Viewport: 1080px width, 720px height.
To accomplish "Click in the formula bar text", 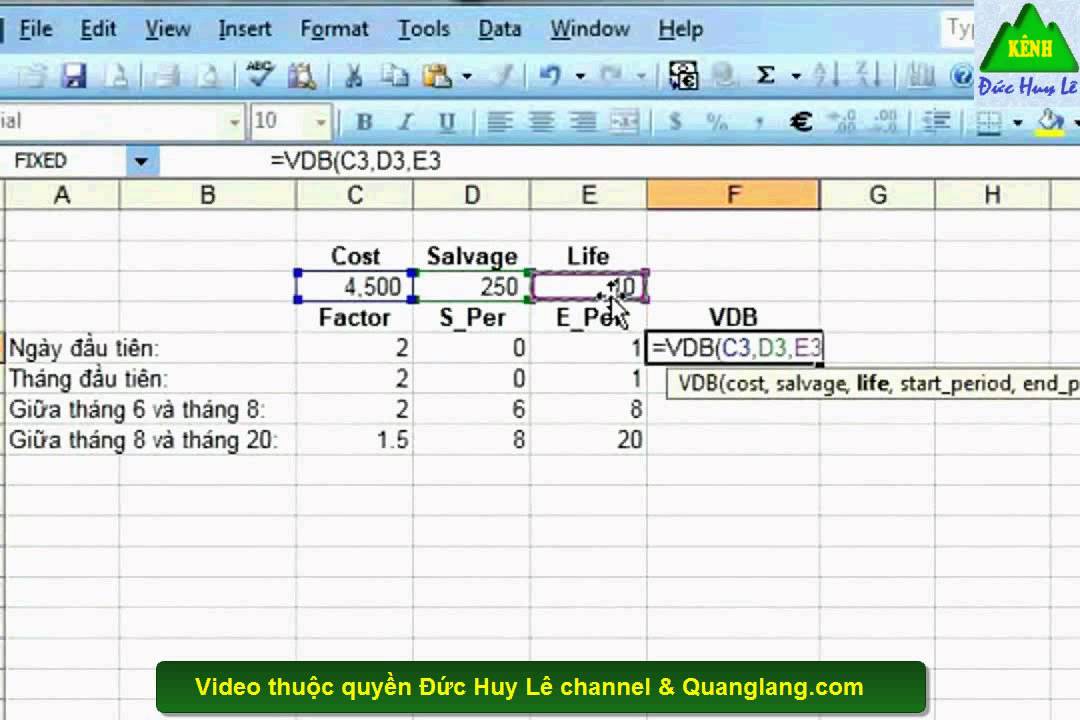I will (355, 161).
